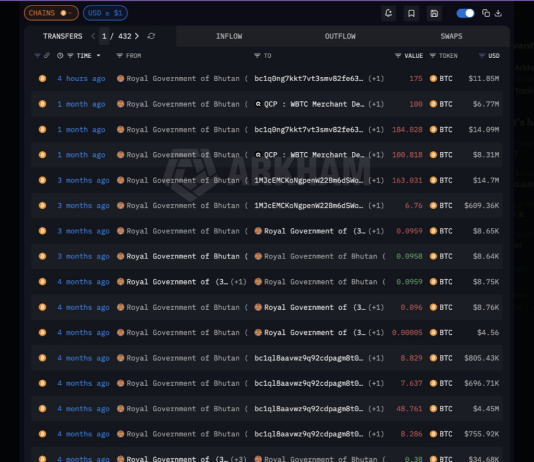Switch to the OUTFLOW tab
This screenshot has width=534, height=462.
[x=340, y=36]
